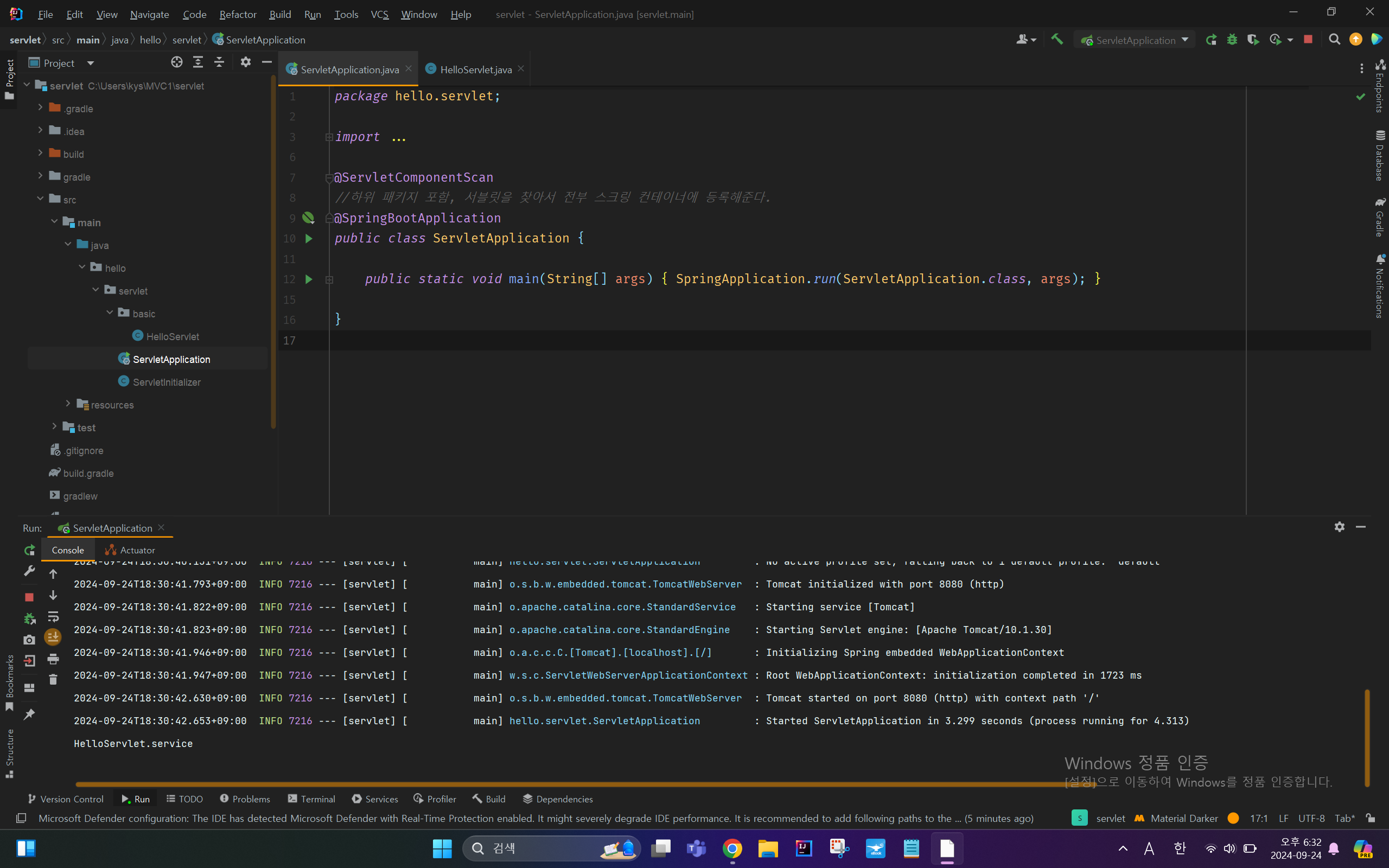
Task: Click the Select Opened File target icon
Action: point(177,62)
